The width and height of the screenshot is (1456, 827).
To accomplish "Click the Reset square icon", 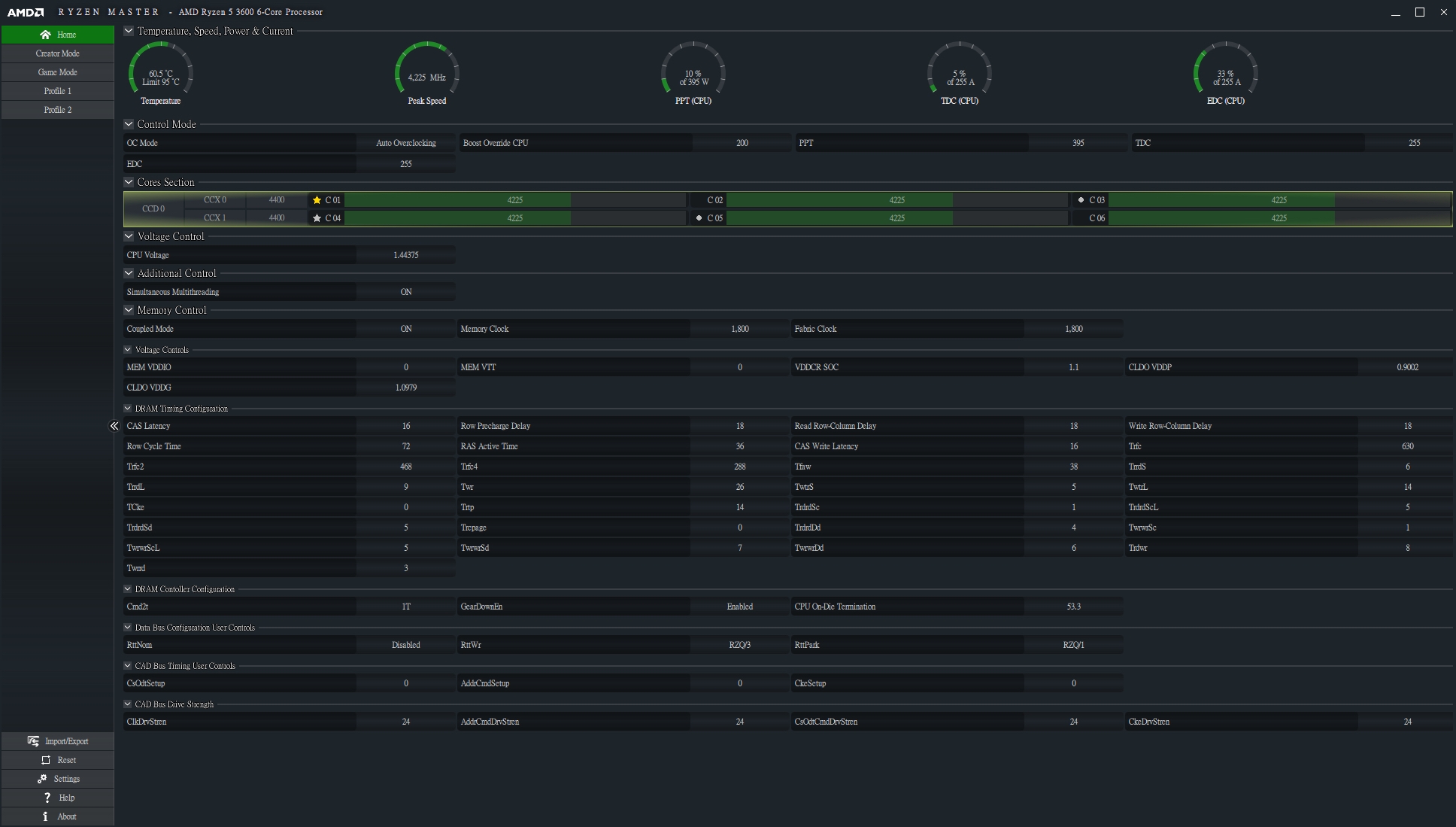I will [x=46, y=760].
